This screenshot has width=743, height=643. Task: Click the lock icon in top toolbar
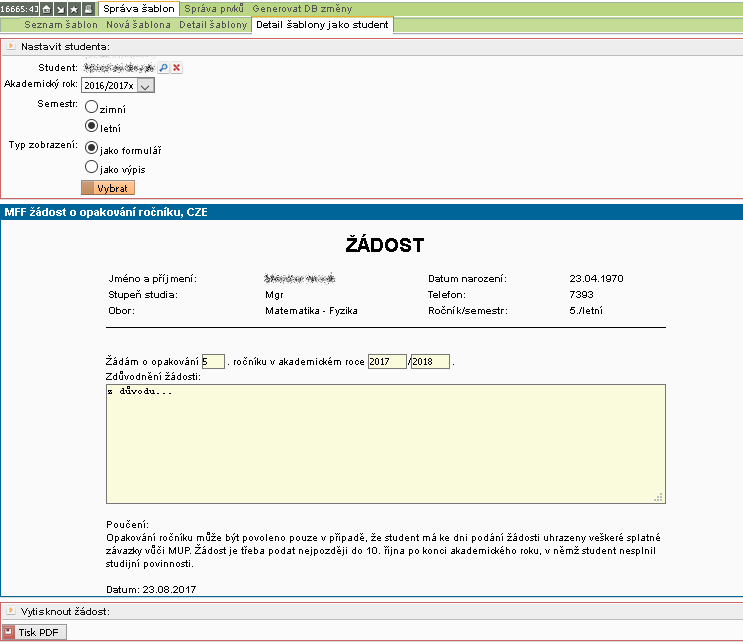click(88, 8)
